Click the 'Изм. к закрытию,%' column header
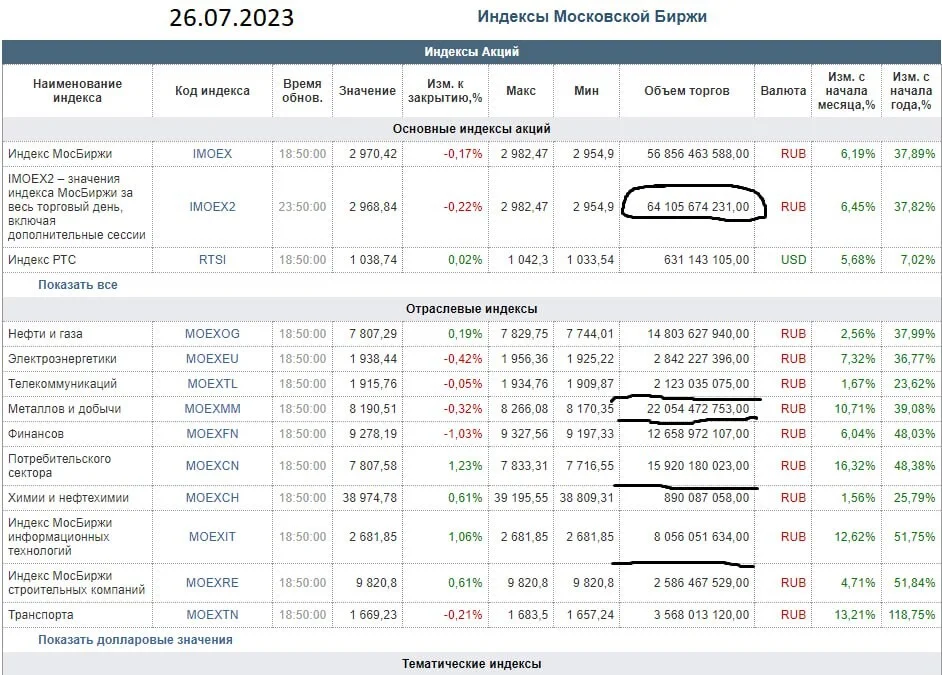 445,91
